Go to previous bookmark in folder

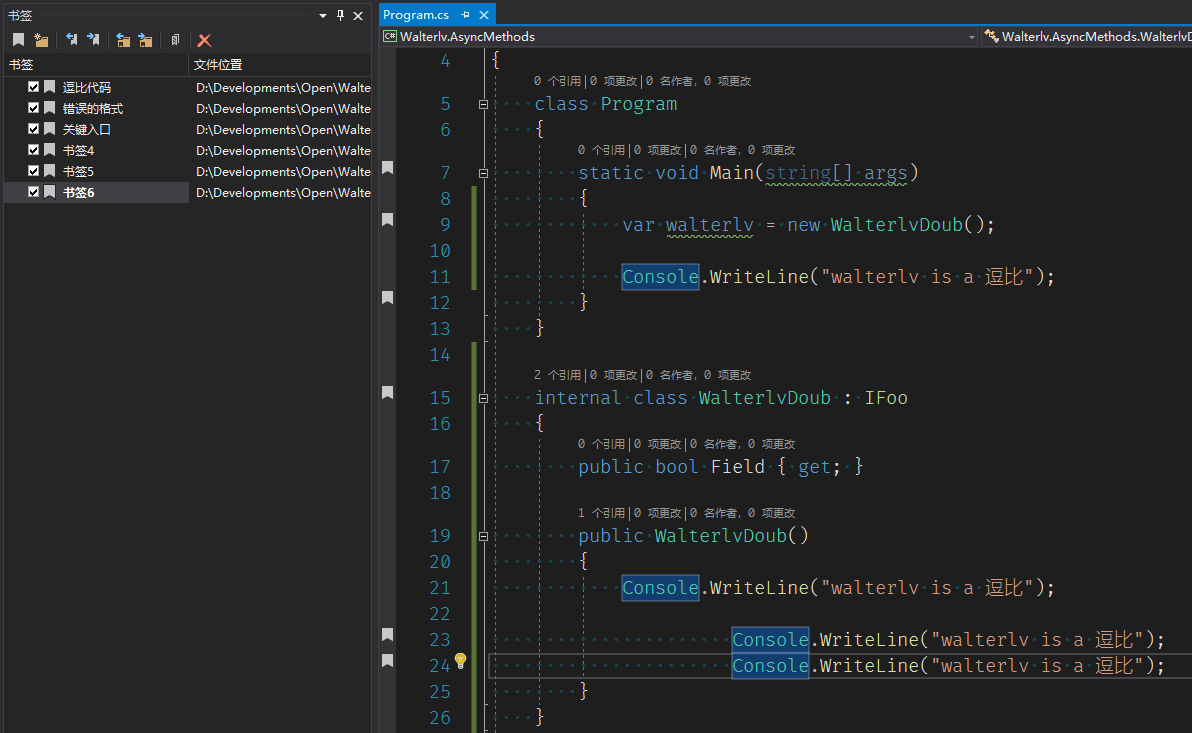click(123, 40)
